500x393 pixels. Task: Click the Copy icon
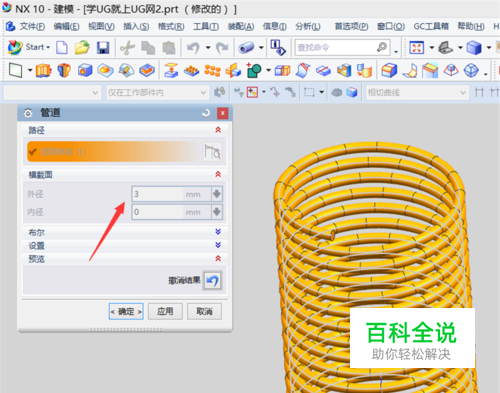coord(148,48)
